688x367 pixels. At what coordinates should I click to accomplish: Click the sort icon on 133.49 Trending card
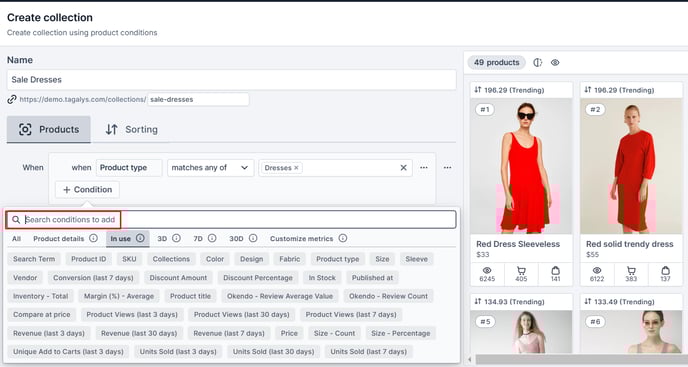588,301
